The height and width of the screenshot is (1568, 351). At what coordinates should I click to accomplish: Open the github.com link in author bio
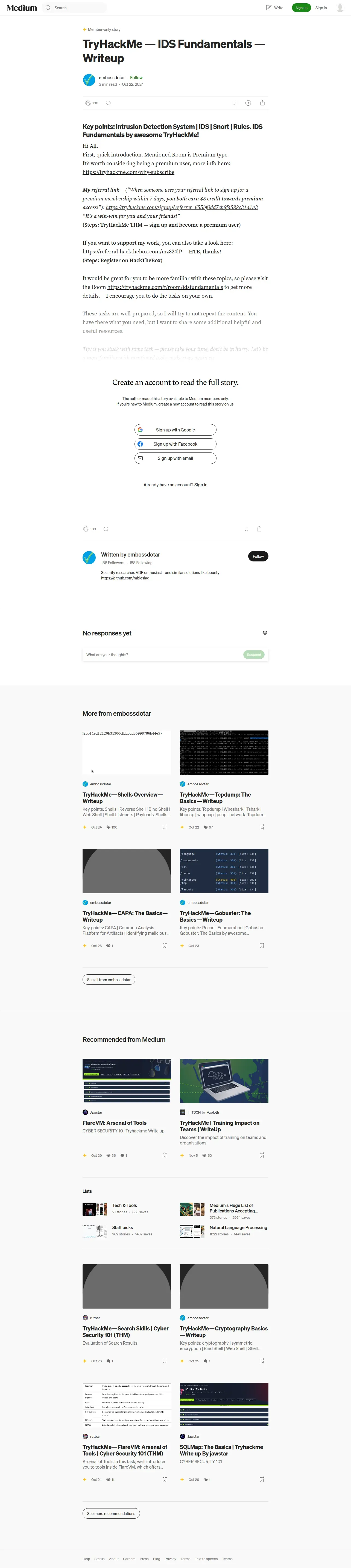pos(125,578)
